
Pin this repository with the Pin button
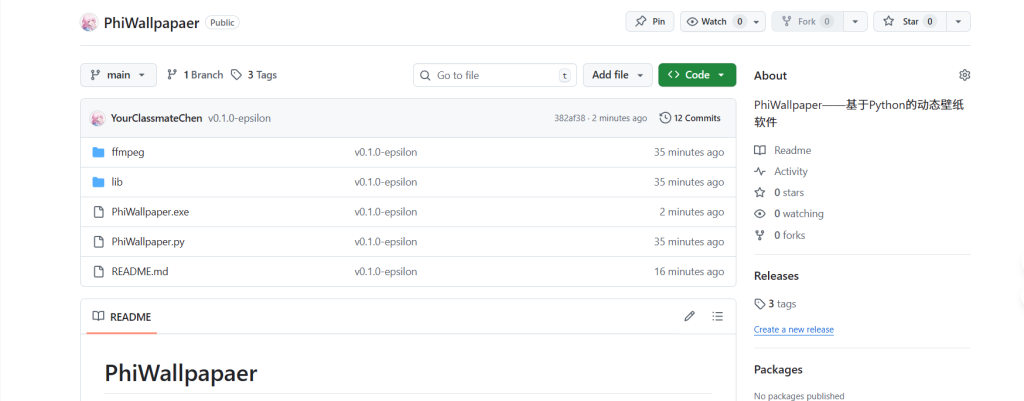click(x=650, y=22)
